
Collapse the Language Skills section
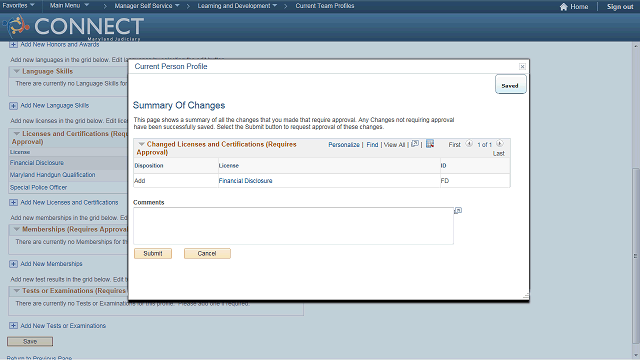coord(16,71)
